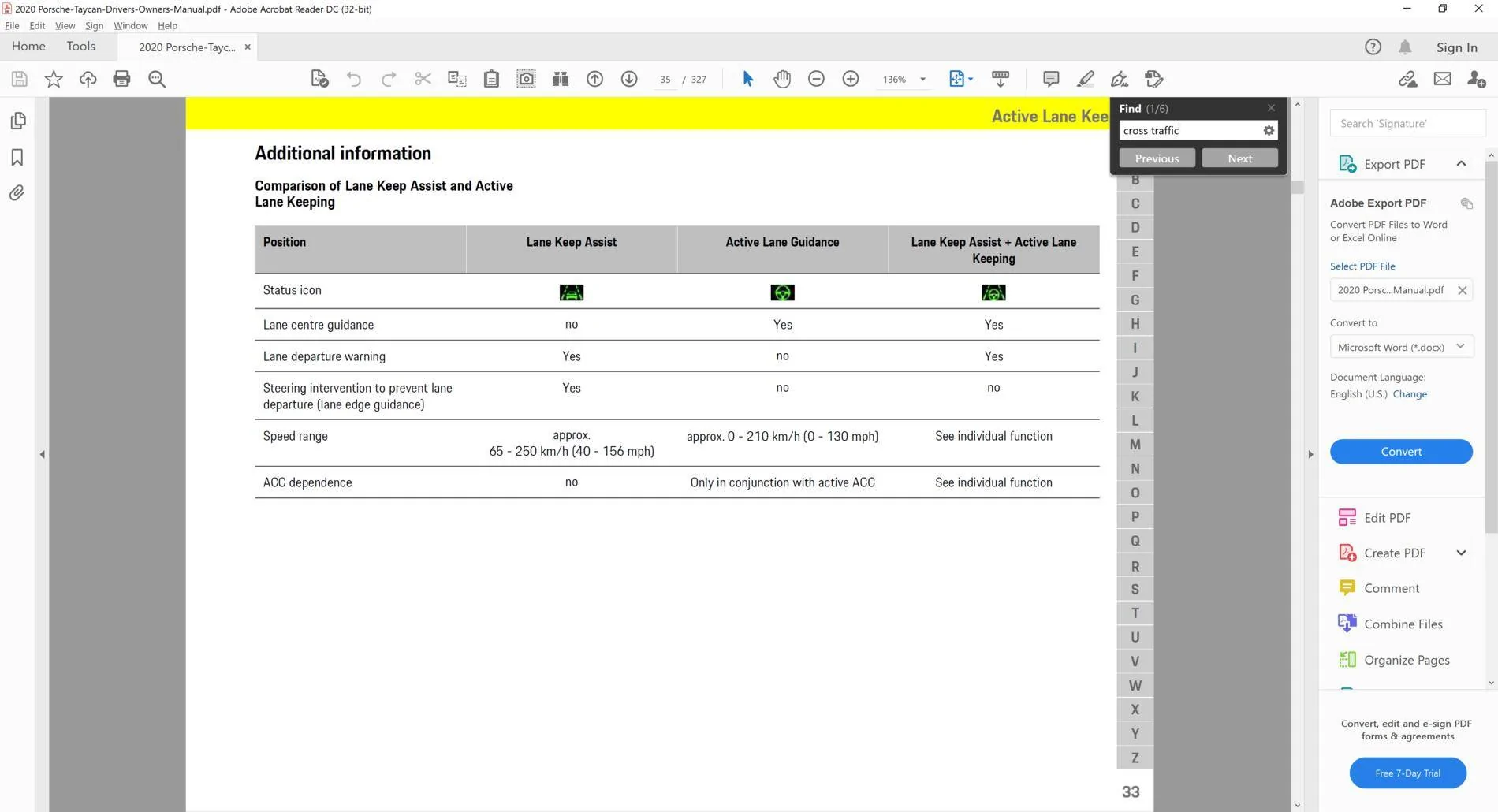Switch to the Home tab

[x=28, y=47]
